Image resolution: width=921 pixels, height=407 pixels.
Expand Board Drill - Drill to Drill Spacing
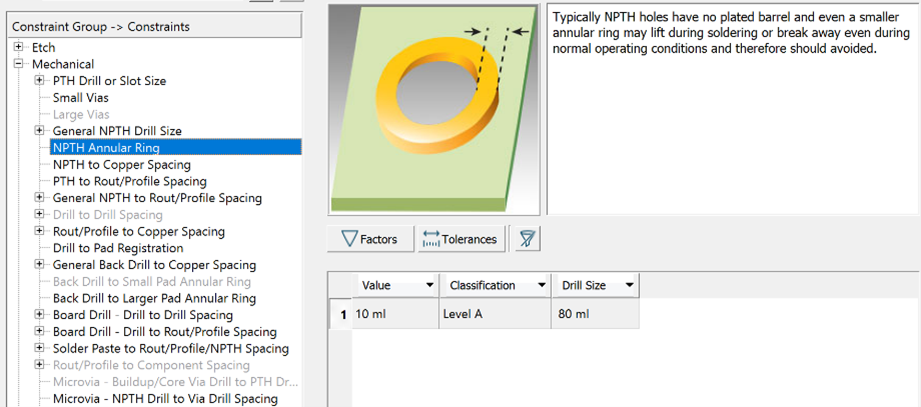tap(39, 315)
